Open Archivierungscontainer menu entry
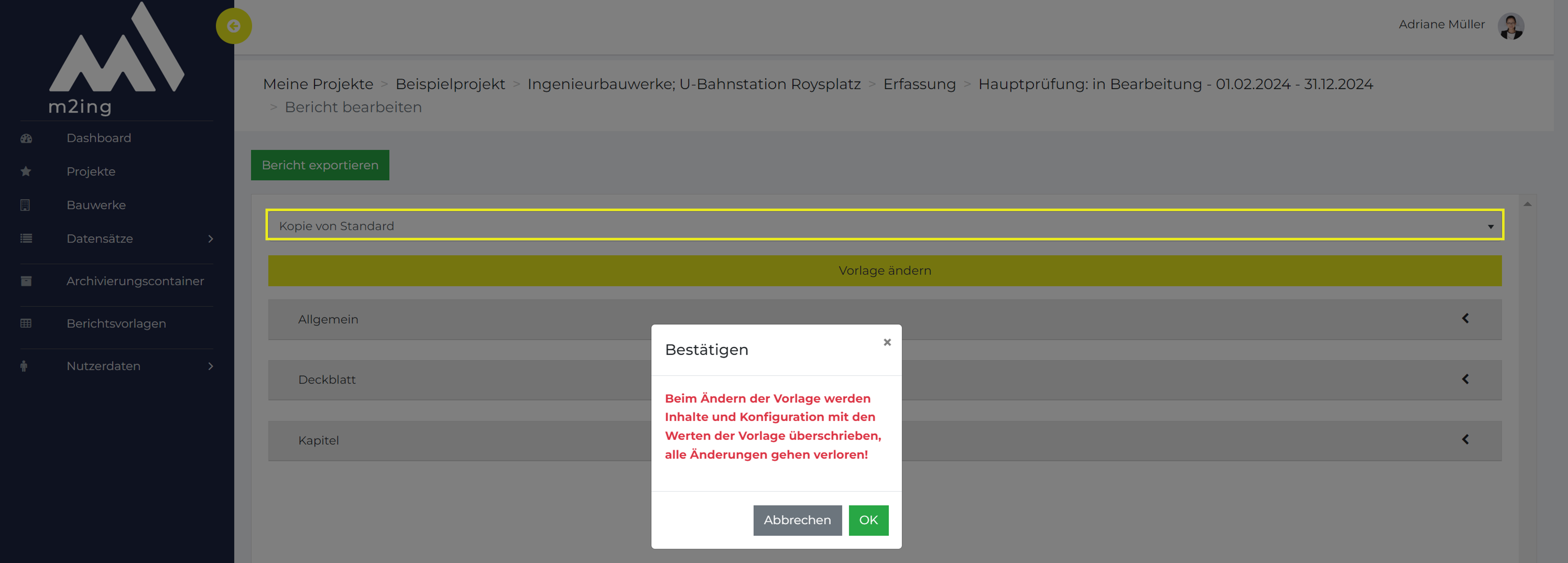 point(135,281)
